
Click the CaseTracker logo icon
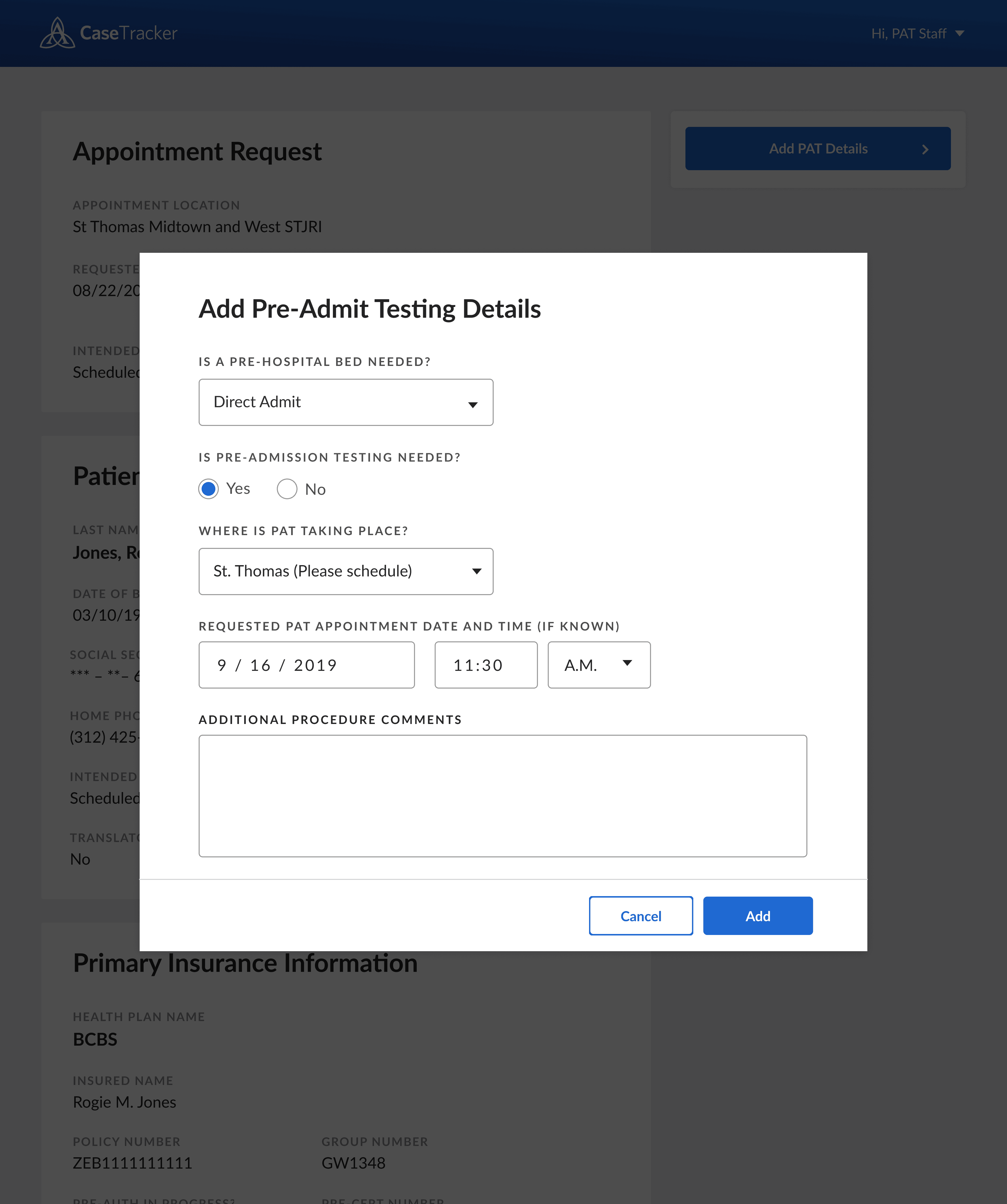click(x=57, y=33)
